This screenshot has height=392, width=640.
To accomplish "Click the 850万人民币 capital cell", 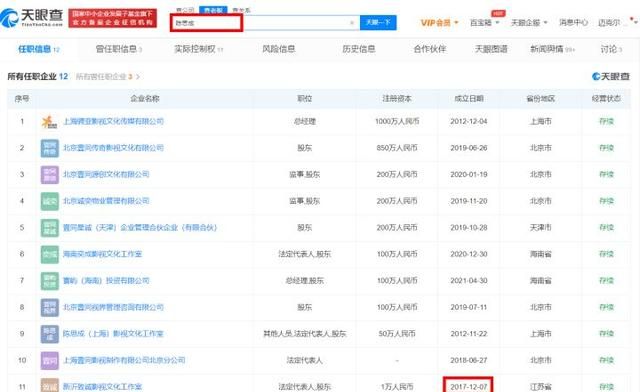I will (x=397, y=148).
